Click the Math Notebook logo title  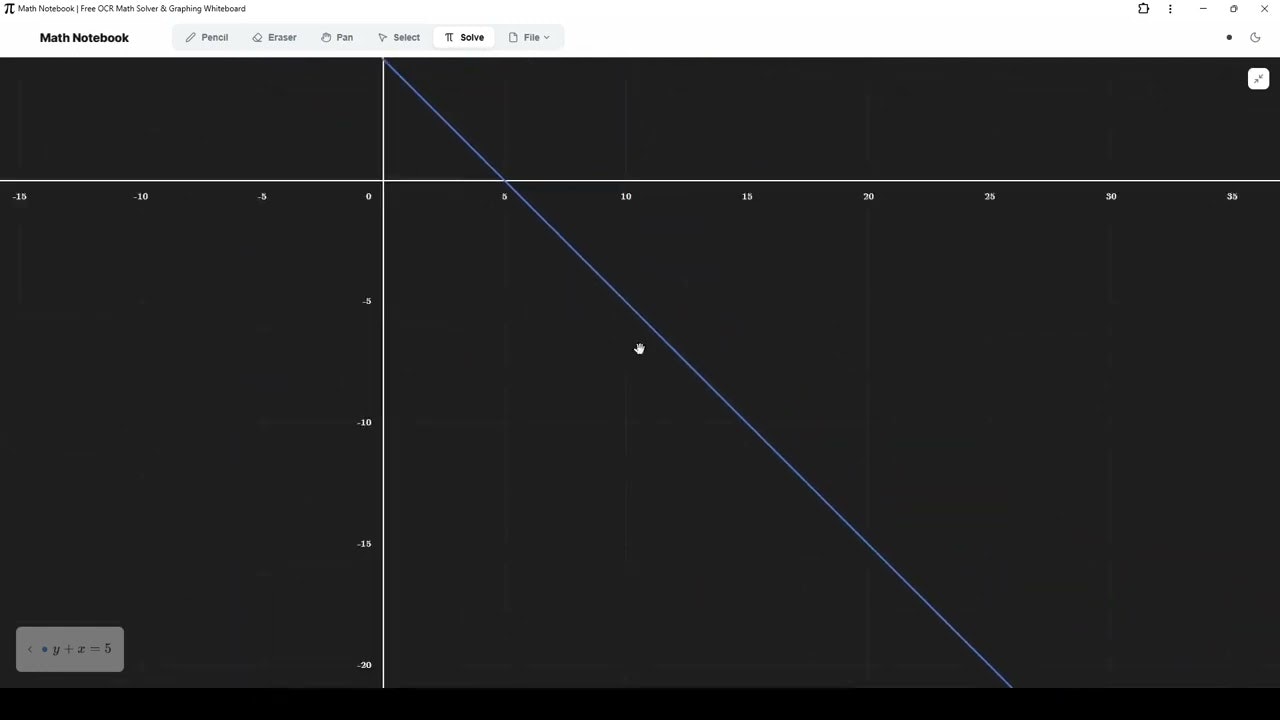tap(84, 38)
